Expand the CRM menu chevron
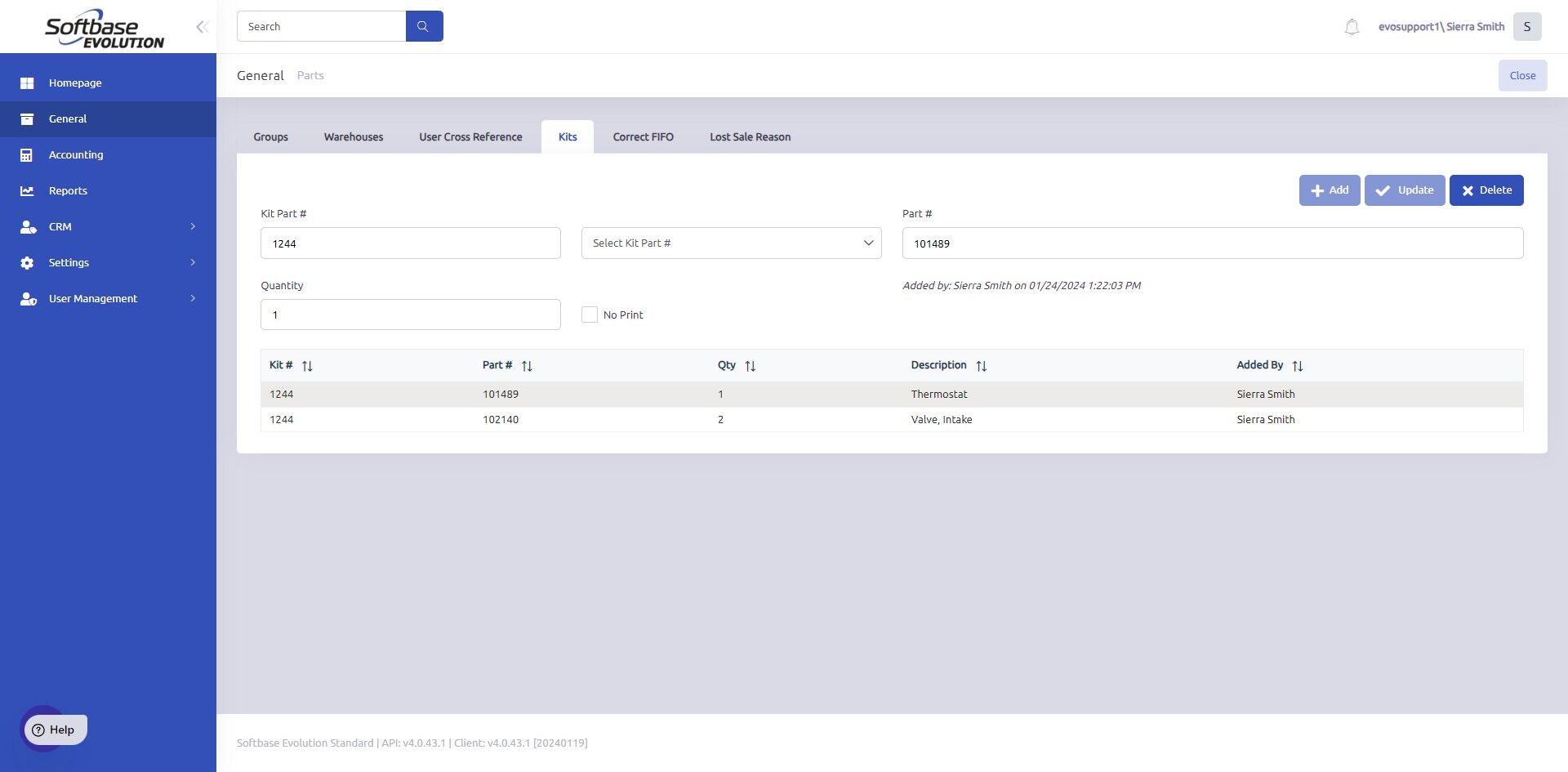Screen dimensions: 1568x772 coord(193,226)
